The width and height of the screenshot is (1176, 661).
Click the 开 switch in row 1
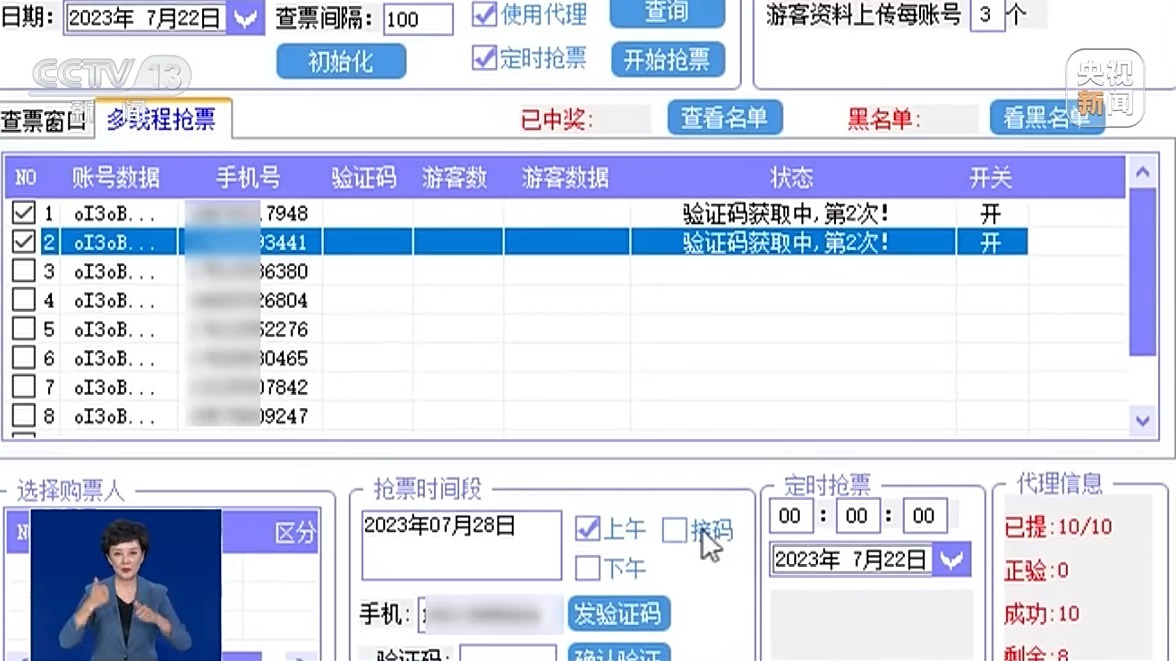[990, 213]
